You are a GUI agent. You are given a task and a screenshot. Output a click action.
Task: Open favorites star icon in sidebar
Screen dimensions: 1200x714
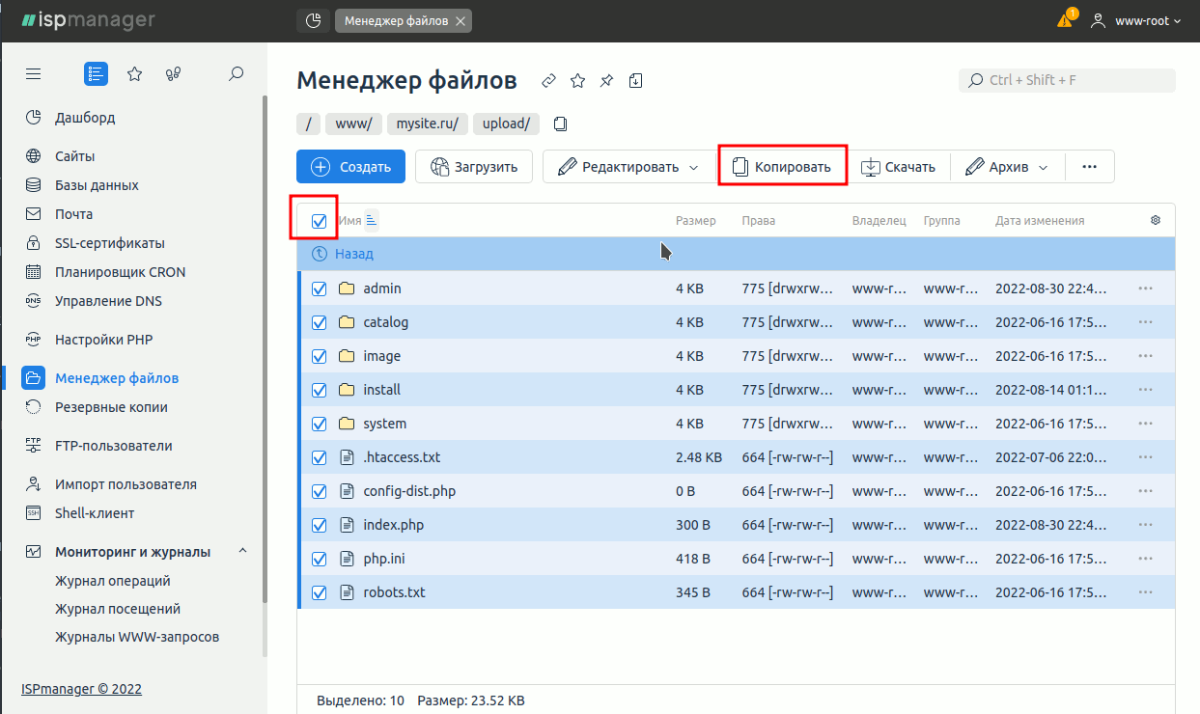pos(134,73)
